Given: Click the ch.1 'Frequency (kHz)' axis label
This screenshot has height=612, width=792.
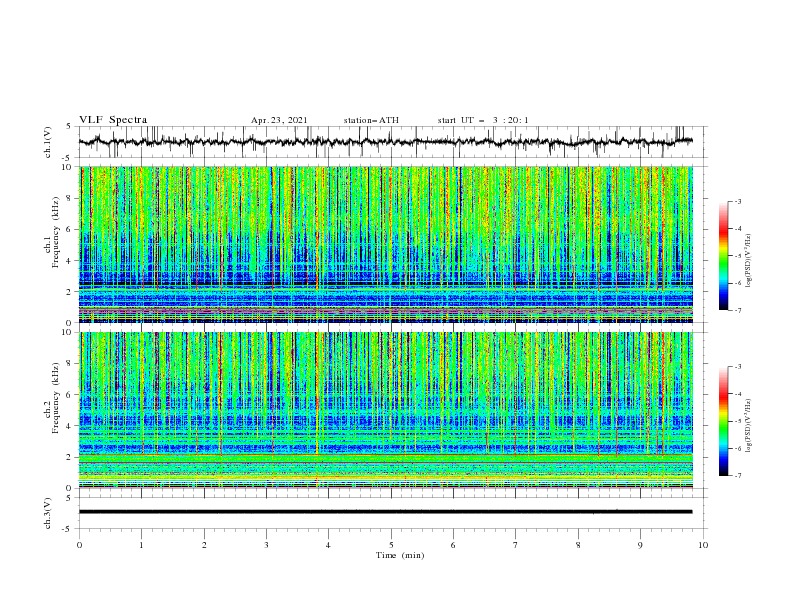Looking at the screenshot, I should [55, 234].
